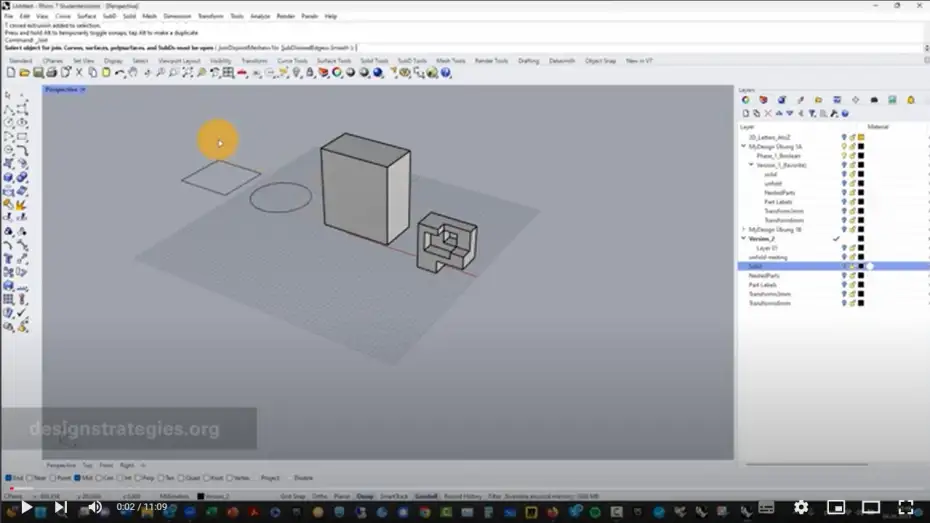Mute the video volume
Image resolution: width=930 pixels, height=523 pixels.
(x=95, y=507)
